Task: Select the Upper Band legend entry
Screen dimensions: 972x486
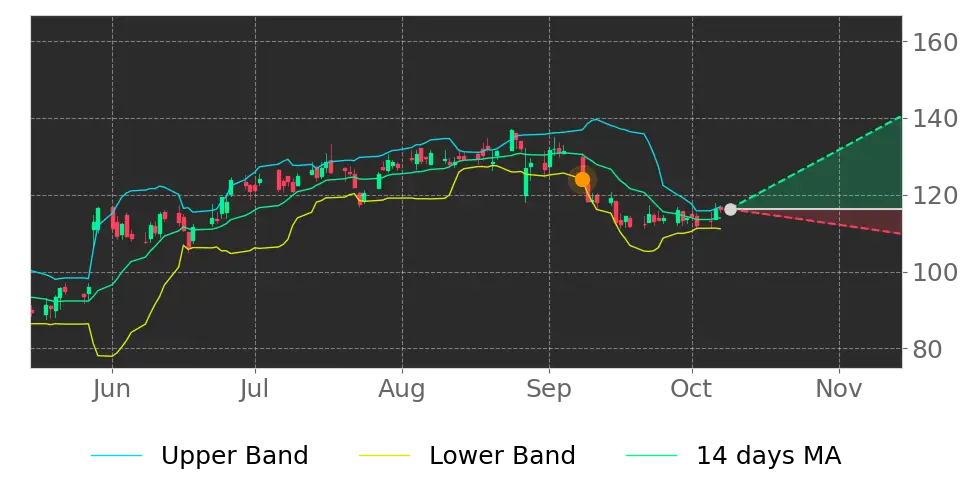Action: (x=200, y=456)
